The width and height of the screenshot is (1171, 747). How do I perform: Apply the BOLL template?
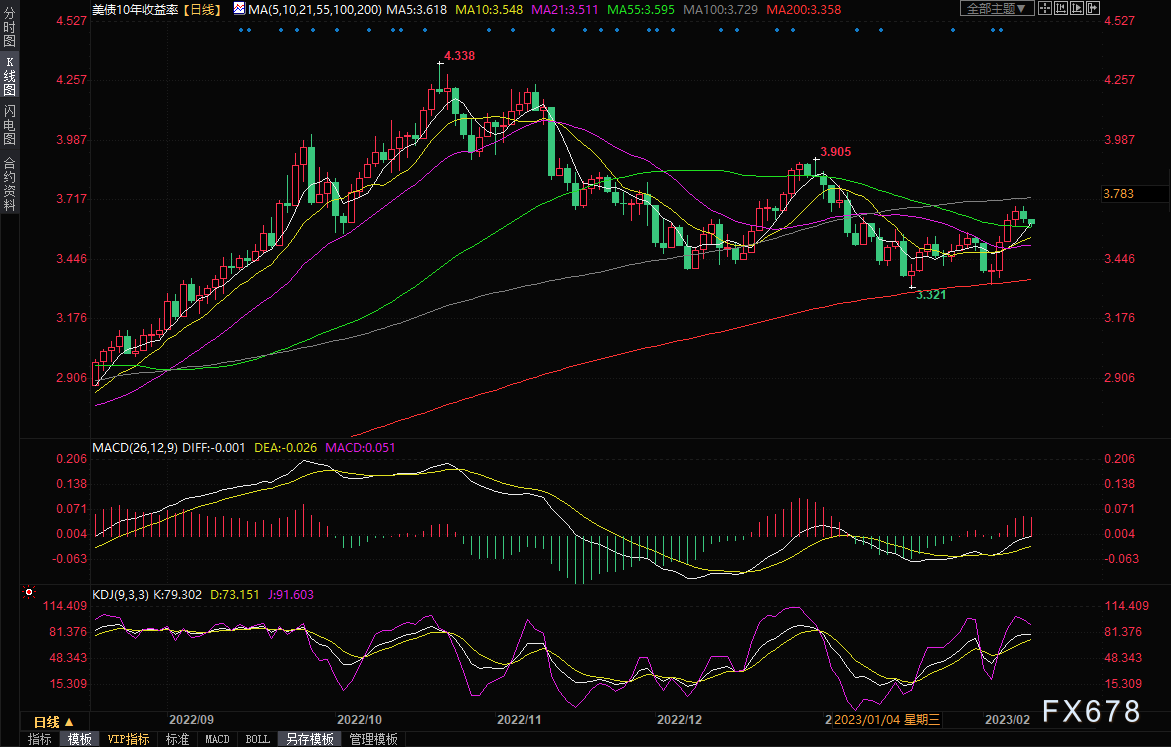[x=258, y=739]
